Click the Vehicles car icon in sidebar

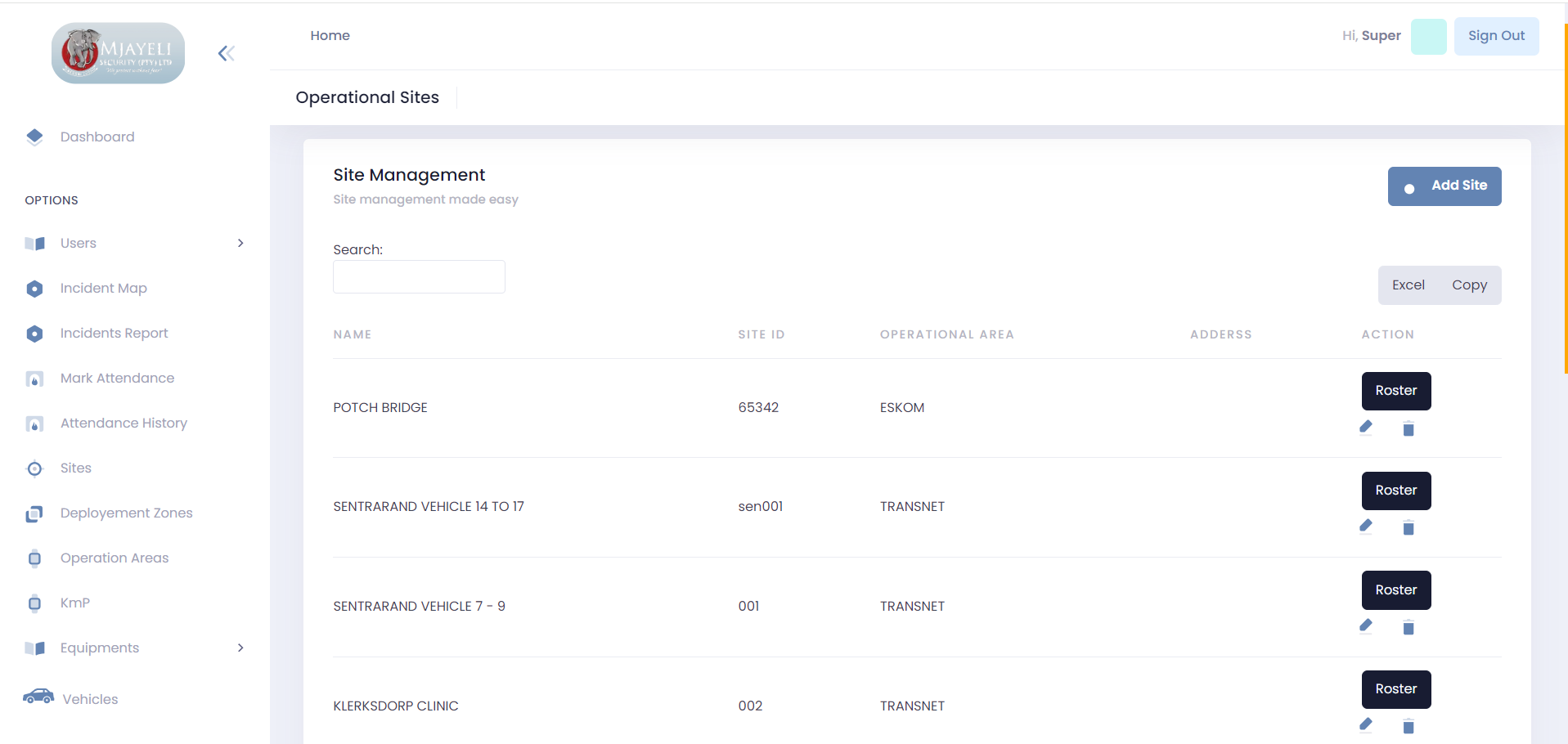(x=38, y=697)
